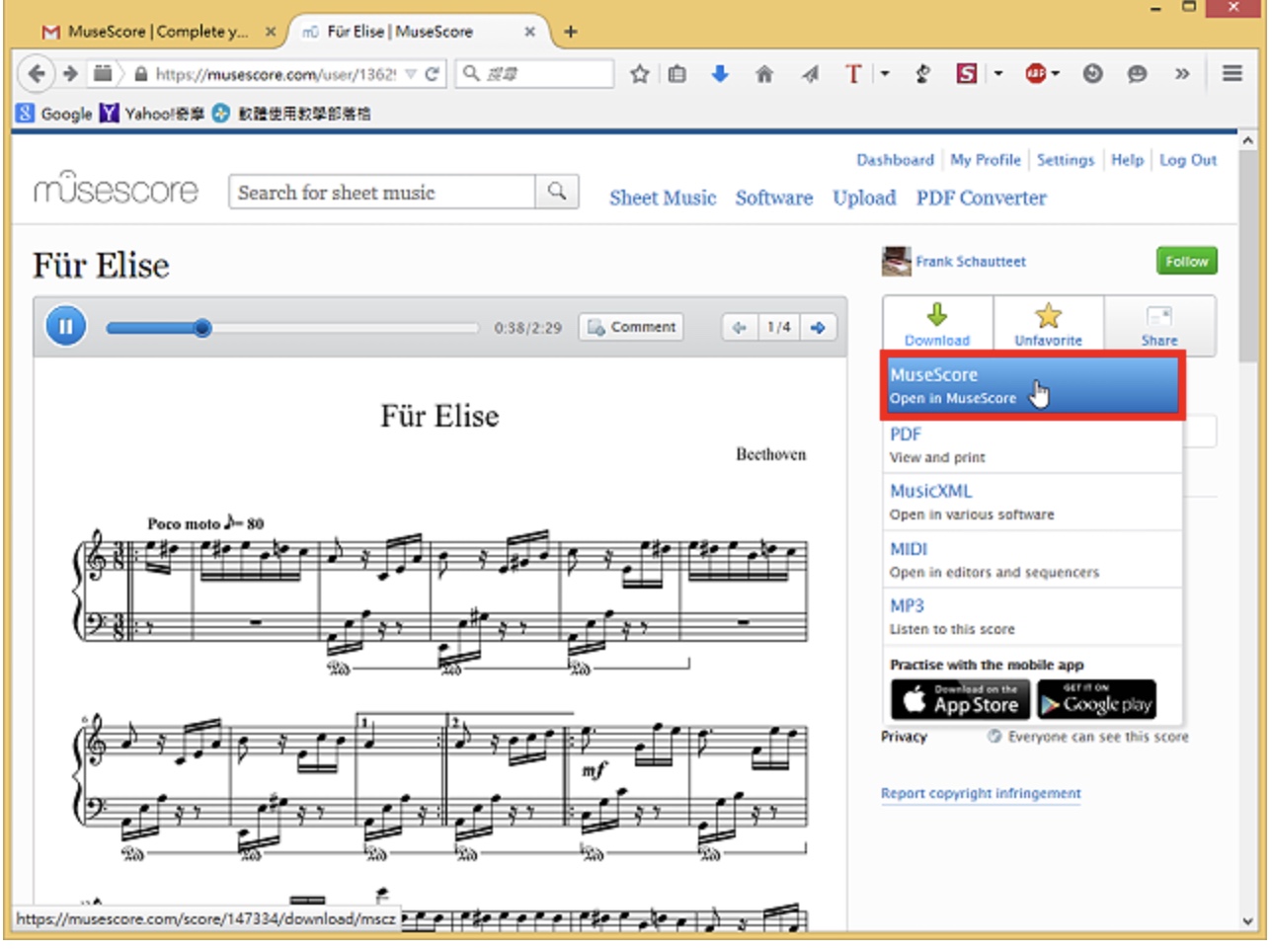Expand dropdown beside red S icon
This screenshot has height=952, width=1272.
tap(998, 74)
